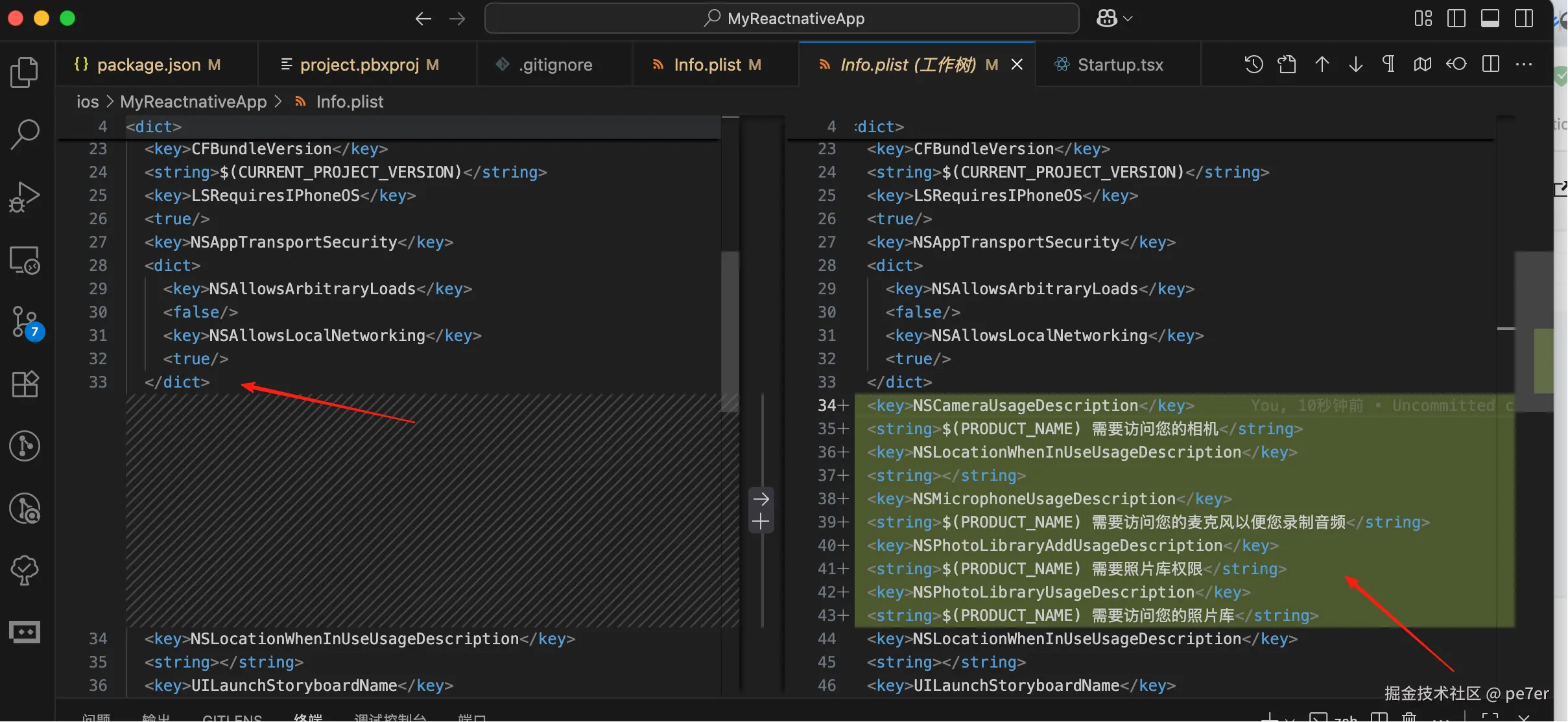Open Remote Explorer in activity bar
This screenshot has height=722, width=1568.
(25, 260)
